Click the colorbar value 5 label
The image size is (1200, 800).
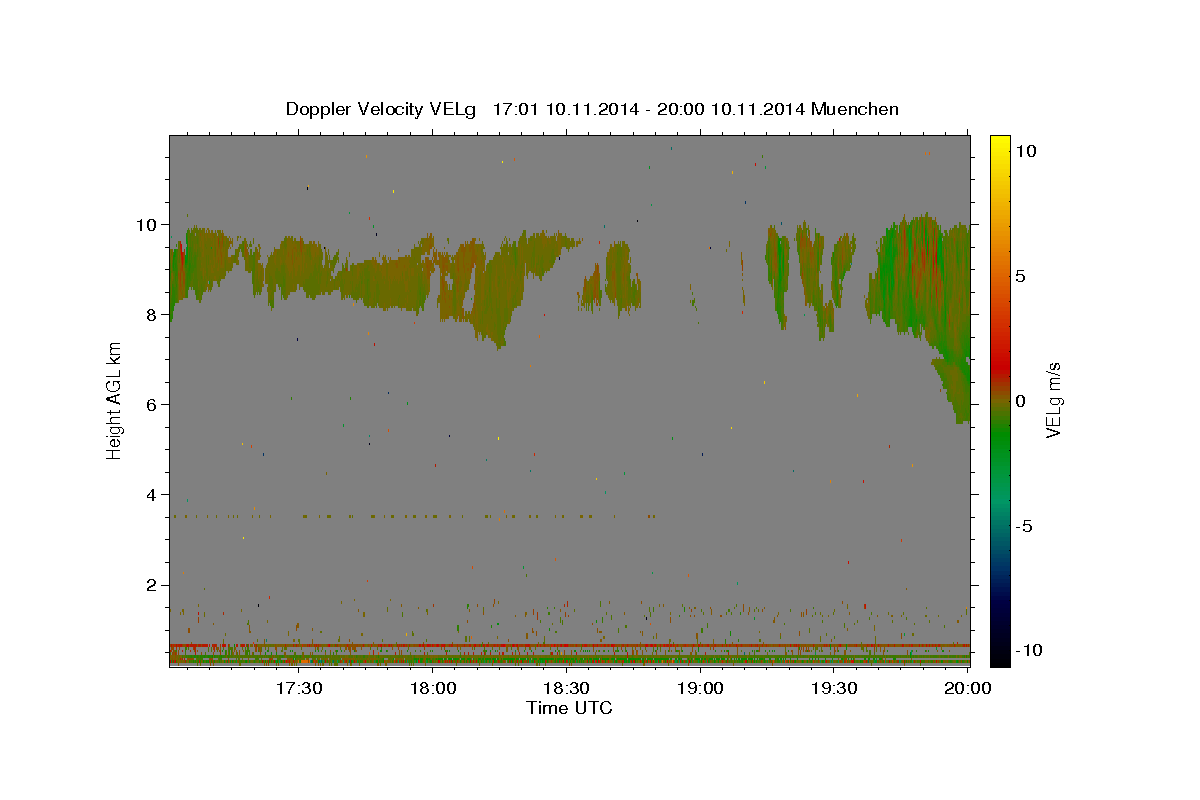pos(1020,275)
